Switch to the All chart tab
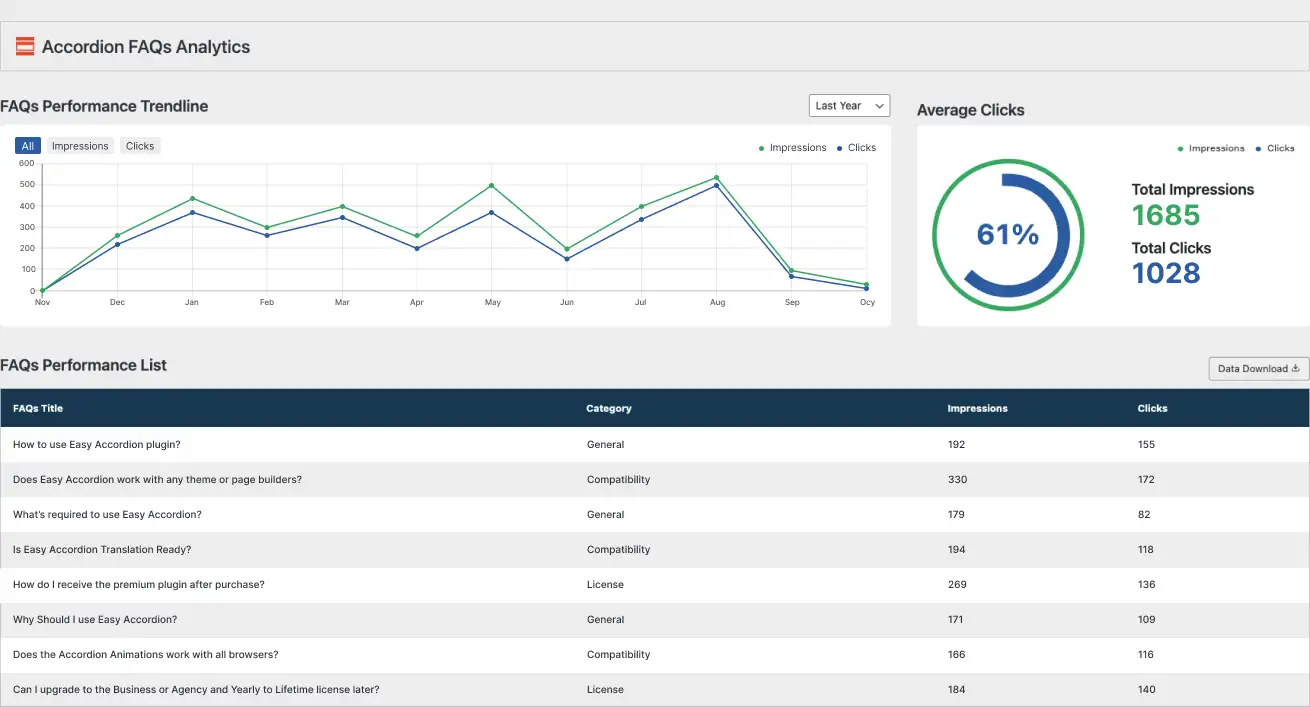Screen dimensions: 1310x707 [28, 146]
